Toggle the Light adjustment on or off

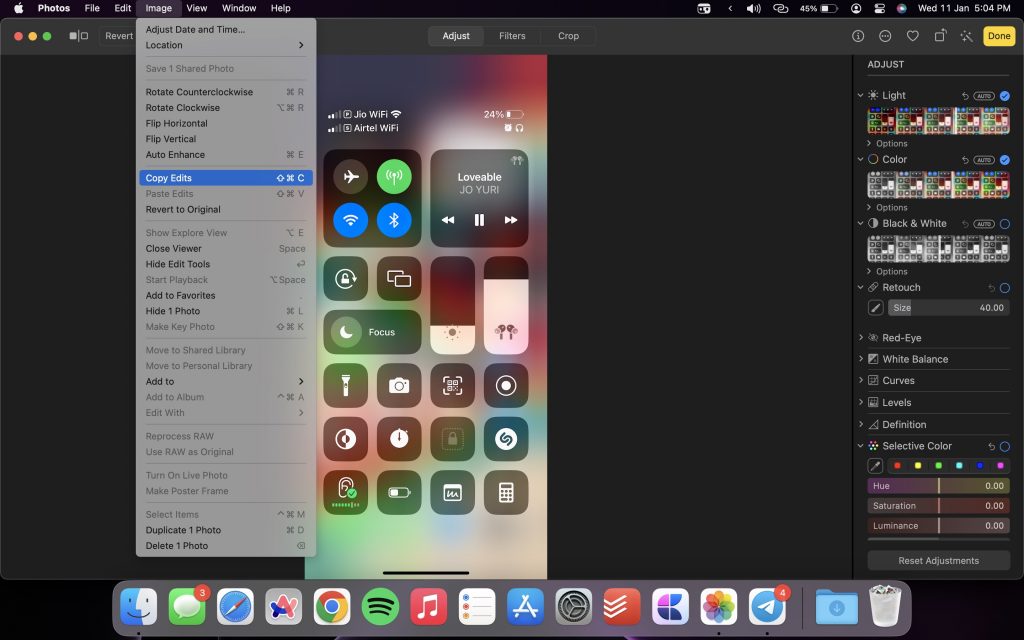pos(1007,95)
